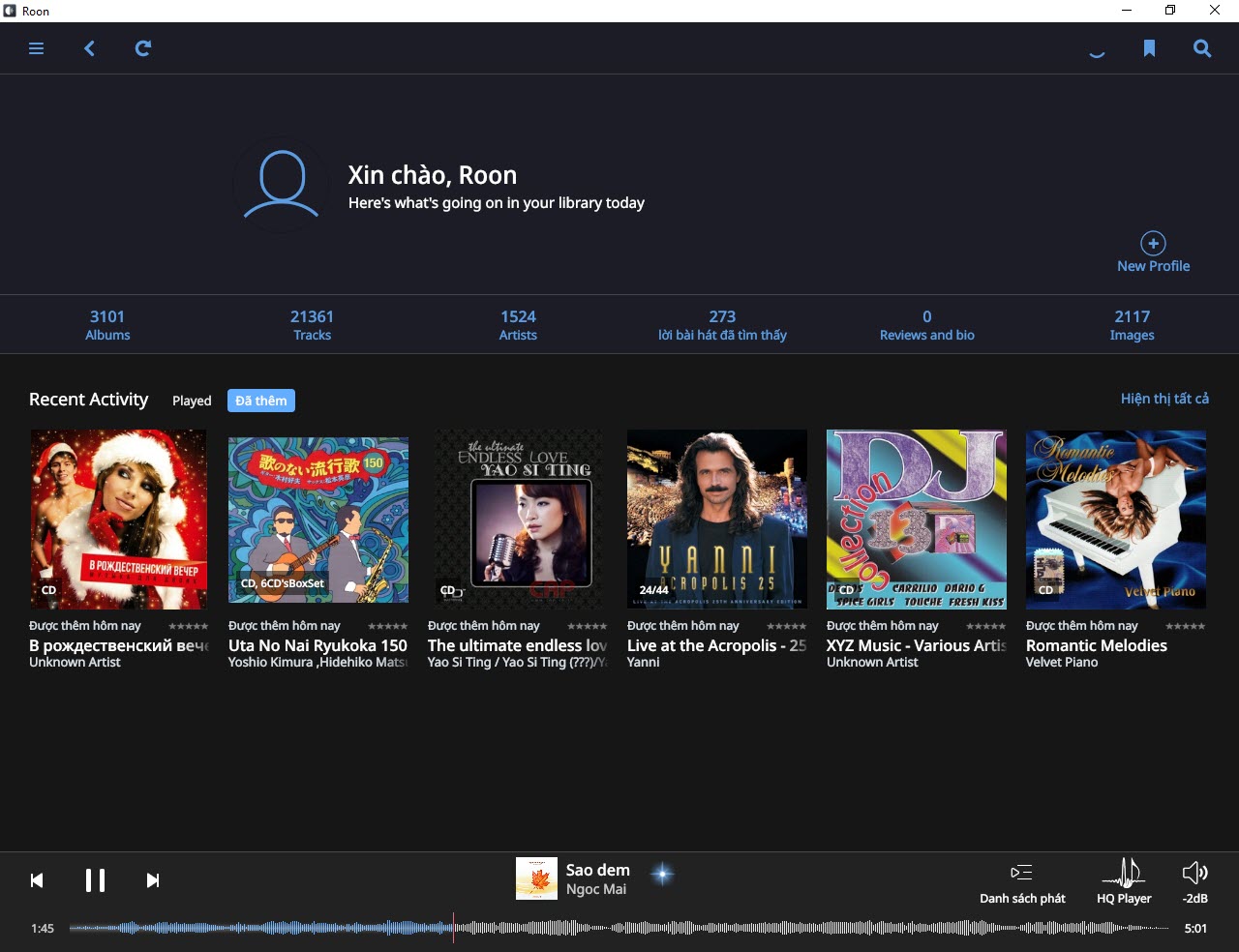Screen dimensions: 1239x952
Task: Rate Romantic Melodies with stars
Action: click(1185, 626)
